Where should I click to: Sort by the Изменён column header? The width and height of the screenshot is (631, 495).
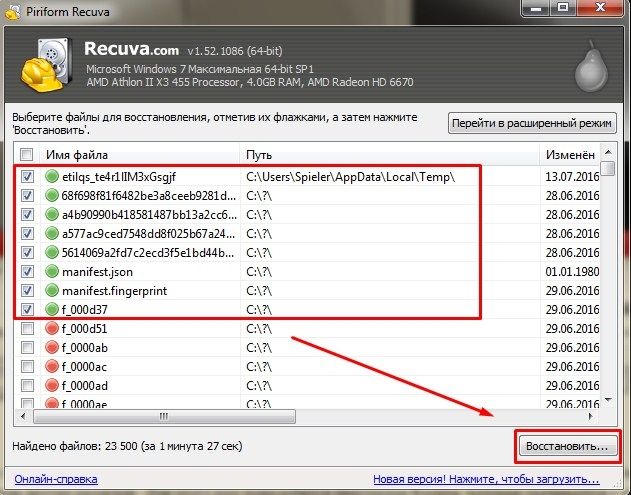[570, 155]
